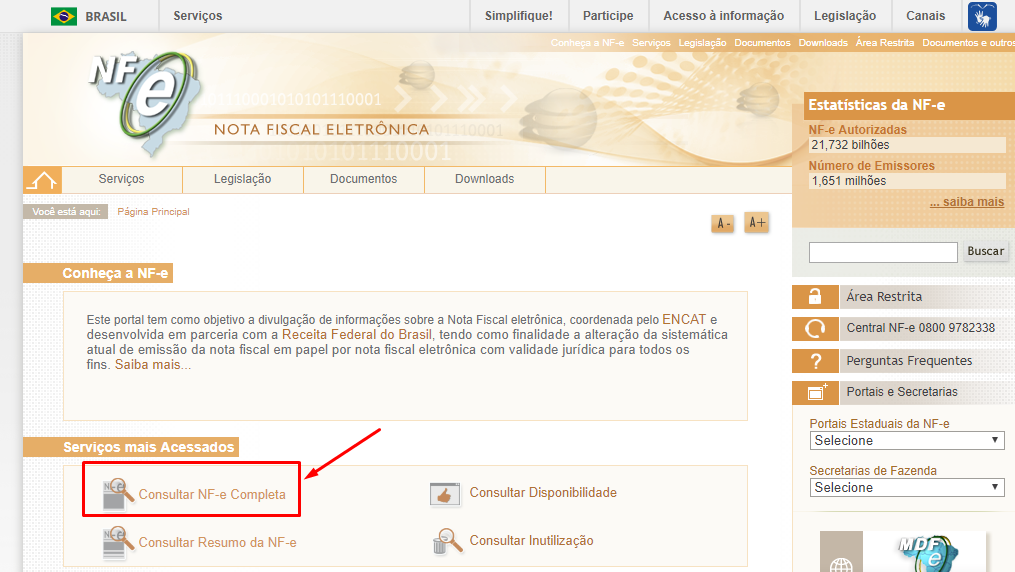Click the home icon in navigation bar

[42, 180]
